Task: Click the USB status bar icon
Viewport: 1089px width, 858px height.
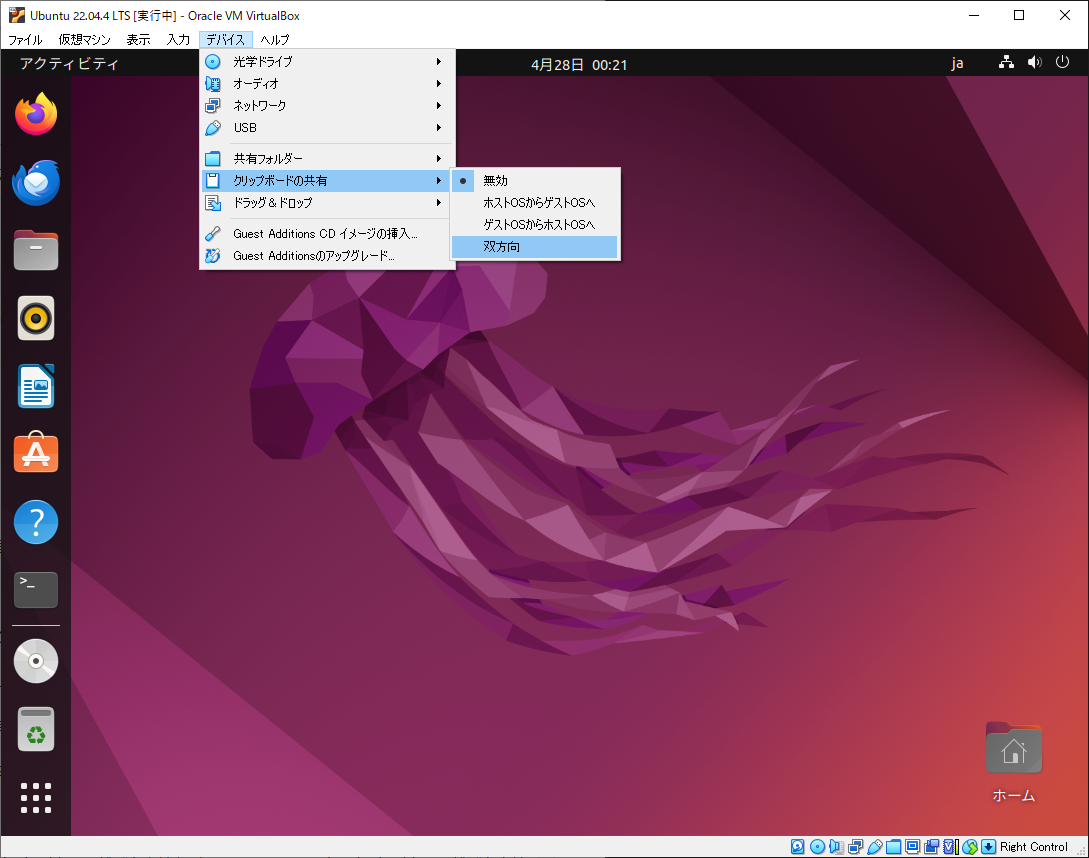Action: coord(875,846)
